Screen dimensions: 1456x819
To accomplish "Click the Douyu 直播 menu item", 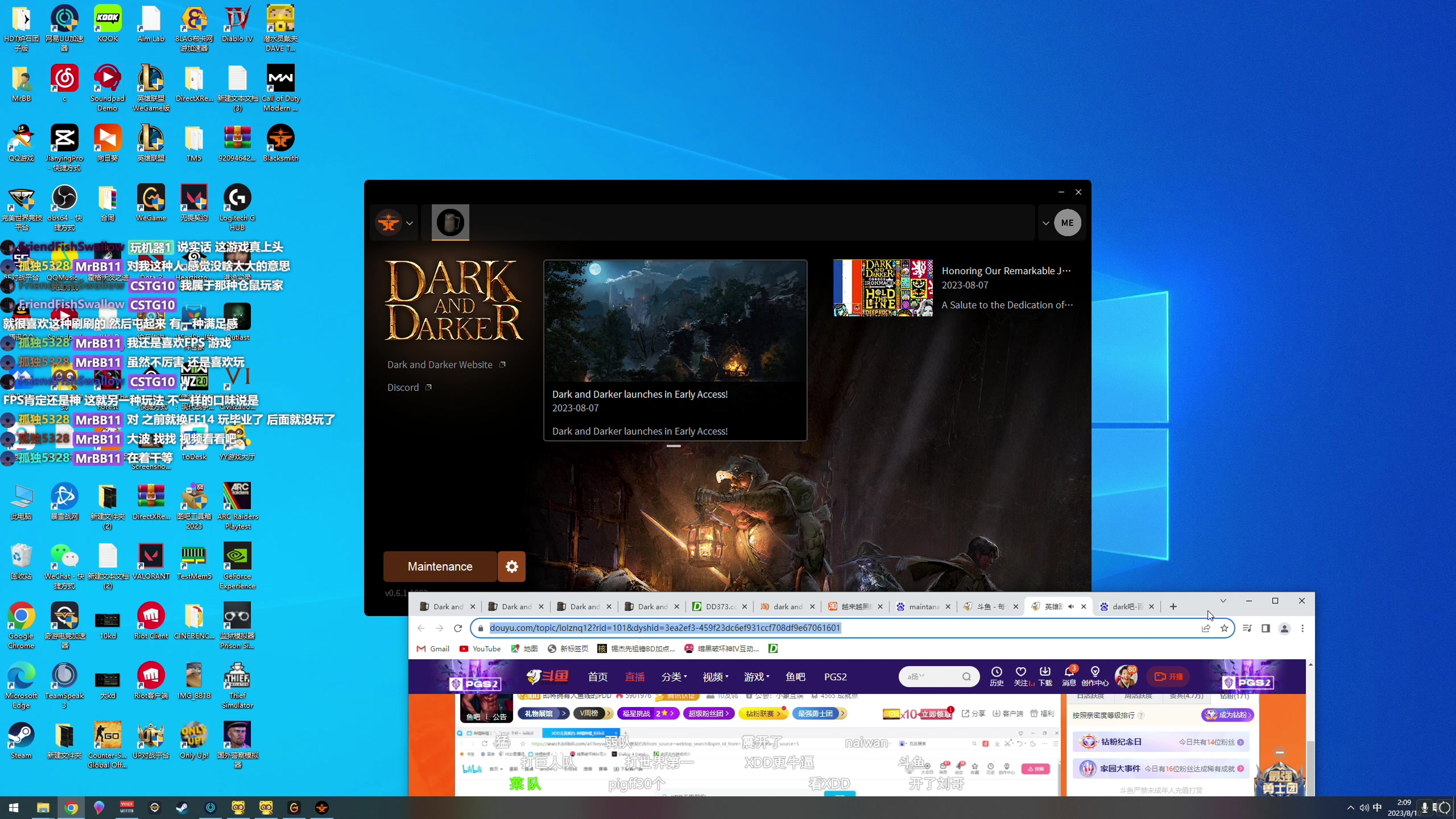I will point(635,677).
